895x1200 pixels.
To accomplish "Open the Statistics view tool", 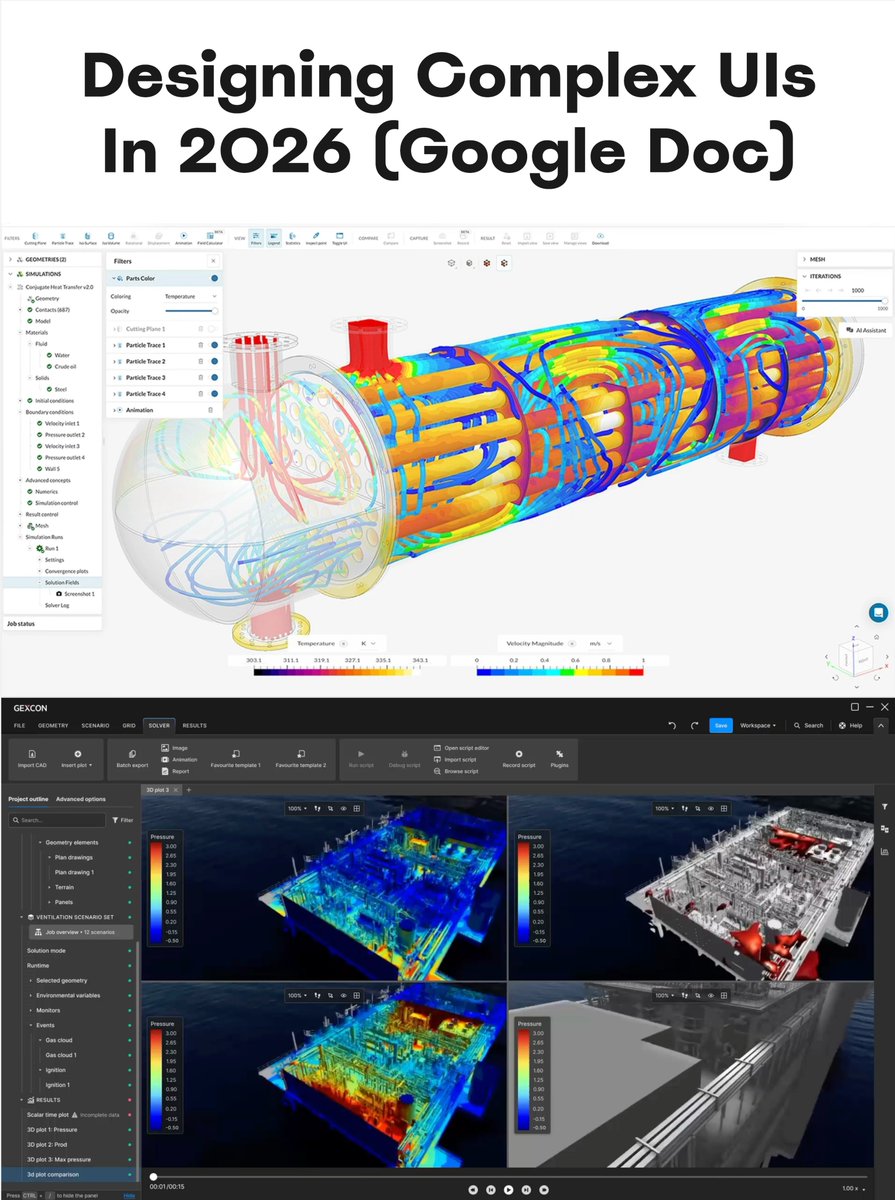I will point(293,239).
